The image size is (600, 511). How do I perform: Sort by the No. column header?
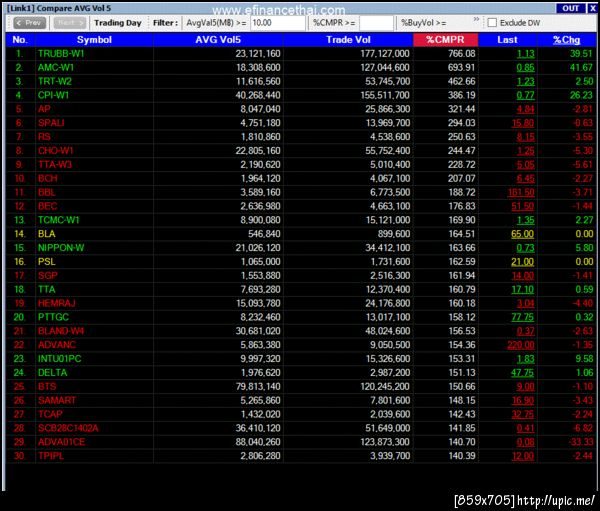(x=20, y=40)
